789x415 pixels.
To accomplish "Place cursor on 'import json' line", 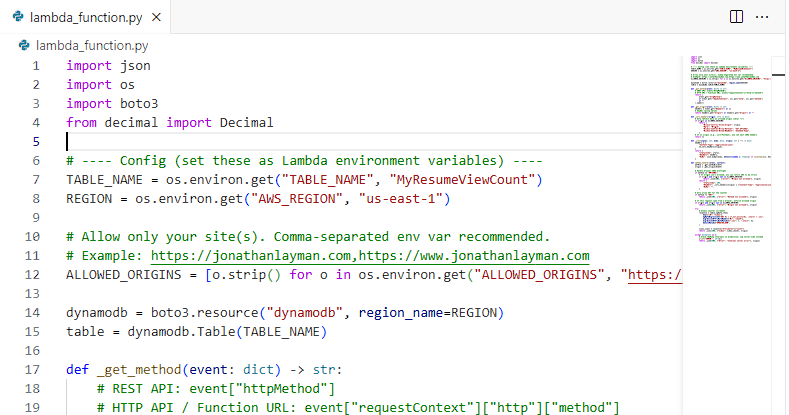I will click(x=108, y=66).
